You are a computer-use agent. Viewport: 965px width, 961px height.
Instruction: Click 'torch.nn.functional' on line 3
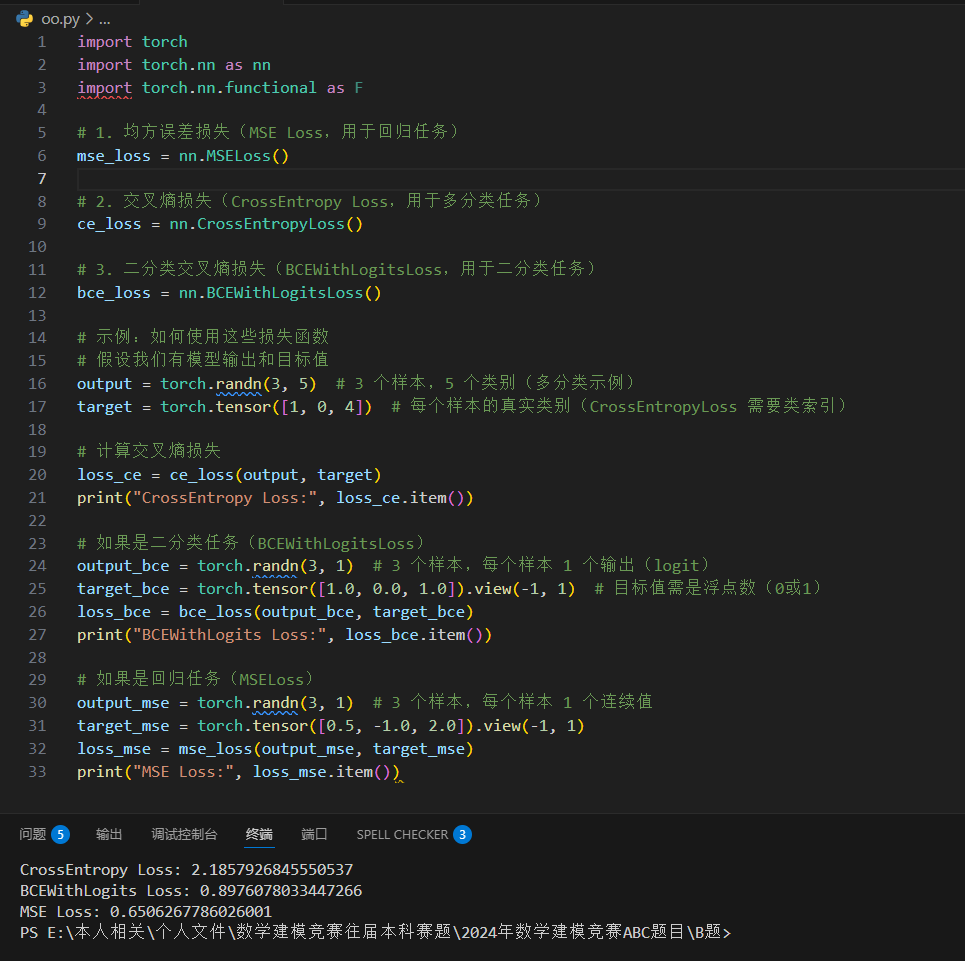point(229,88)
